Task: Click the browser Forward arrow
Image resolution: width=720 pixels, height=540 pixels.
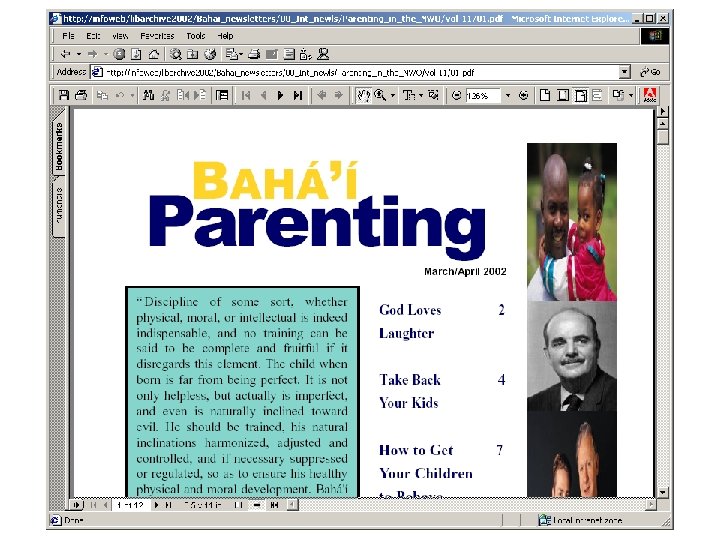Action: tap(92, 54)
